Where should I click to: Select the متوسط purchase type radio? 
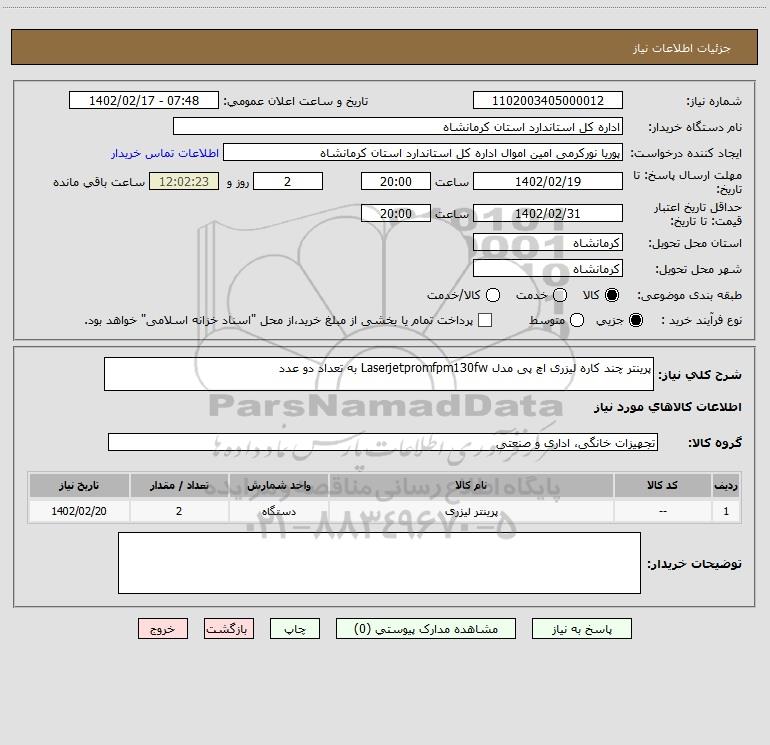click(577, 320)
